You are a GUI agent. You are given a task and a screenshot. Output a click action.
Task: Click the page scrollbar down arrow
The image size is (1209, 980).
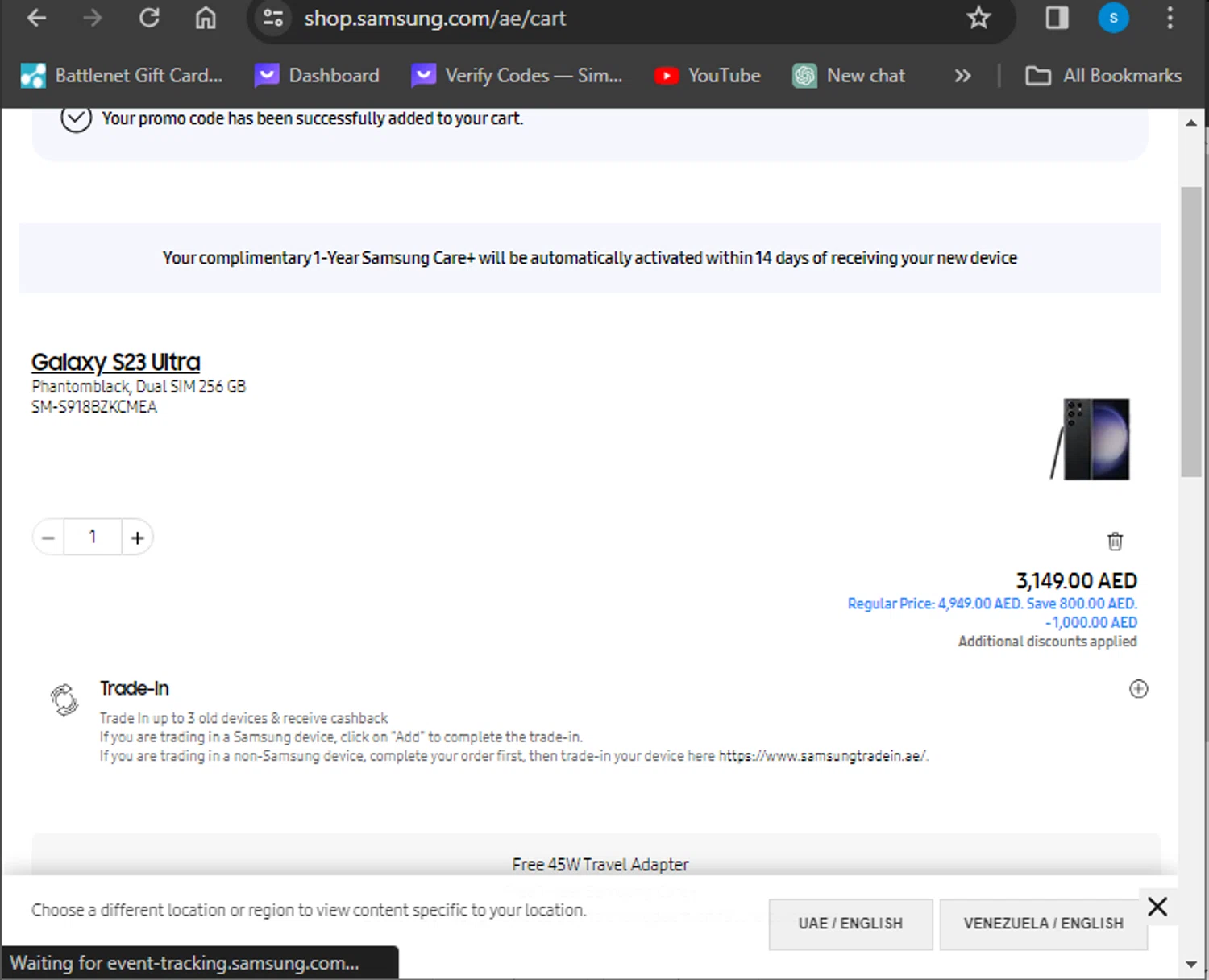[x=1191, y=964]
